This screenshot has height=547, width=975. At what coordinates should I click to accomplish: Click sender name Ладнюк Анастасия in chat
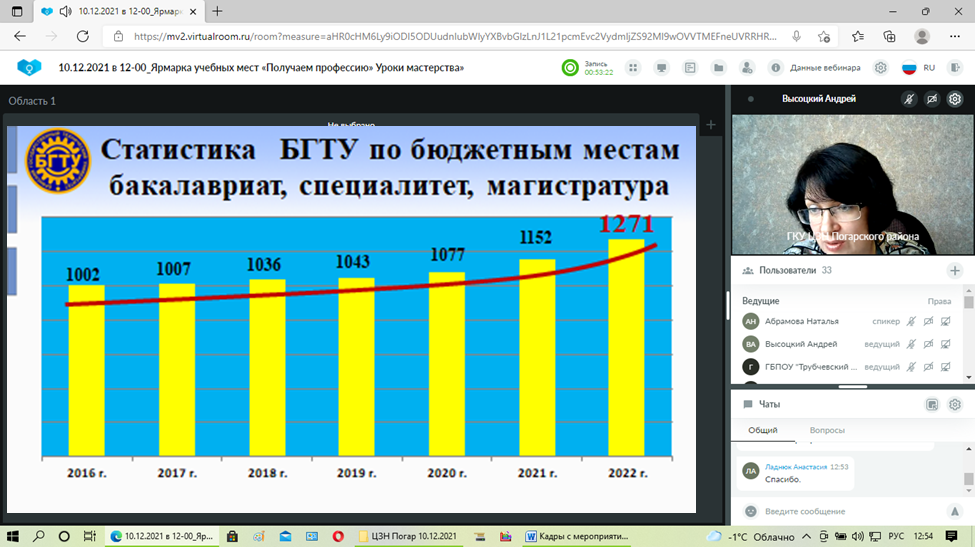click(796, 467)
